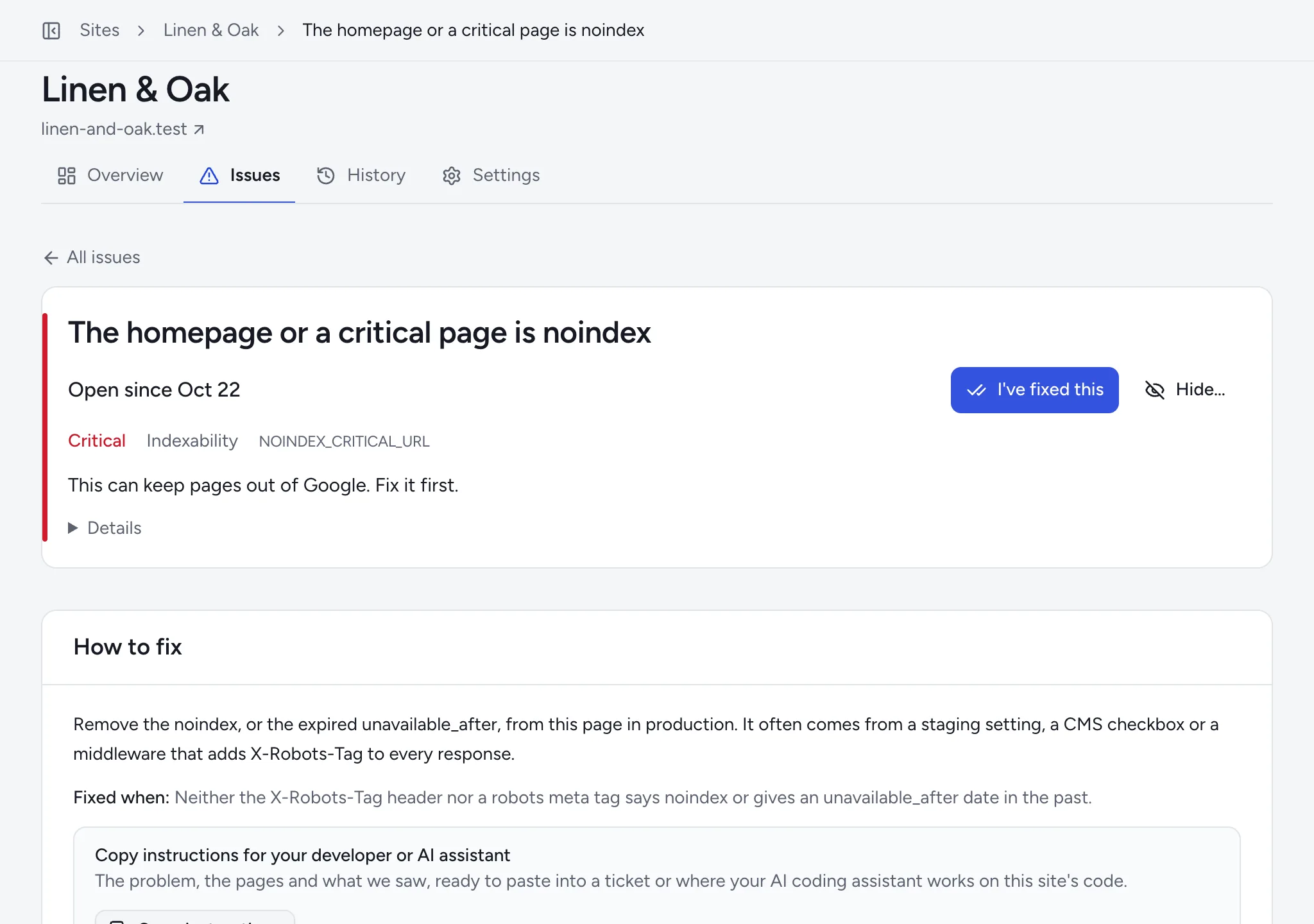Image resolution: width=1314 pixels, height=924 pixels.
Task: Click the Fixed when: label
Action: [x=121, y=798]
